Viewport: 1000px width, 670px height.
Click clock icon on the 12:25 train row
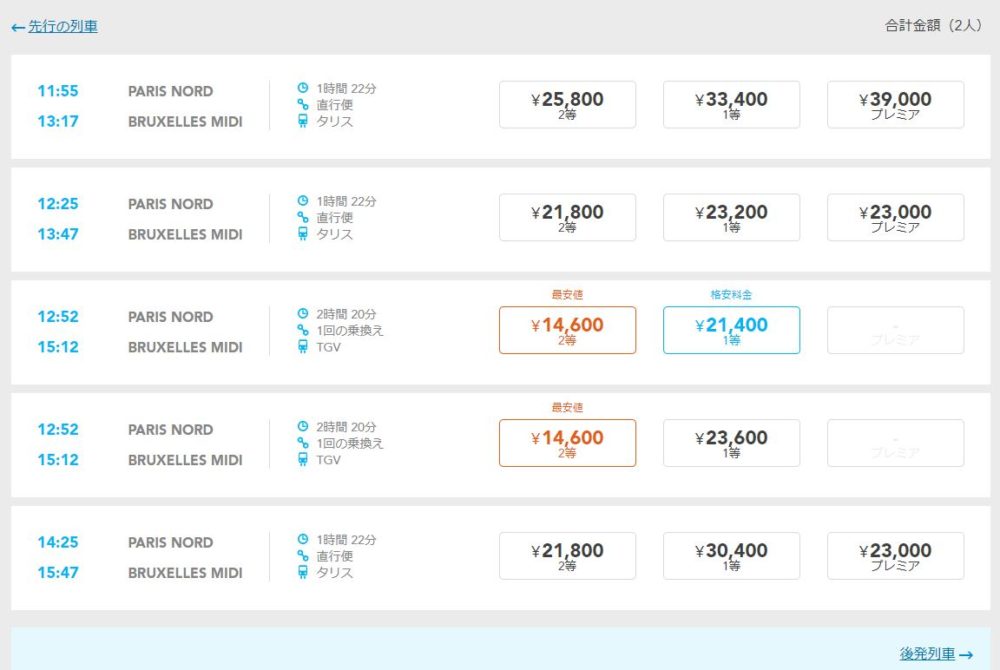coord(303,201)
